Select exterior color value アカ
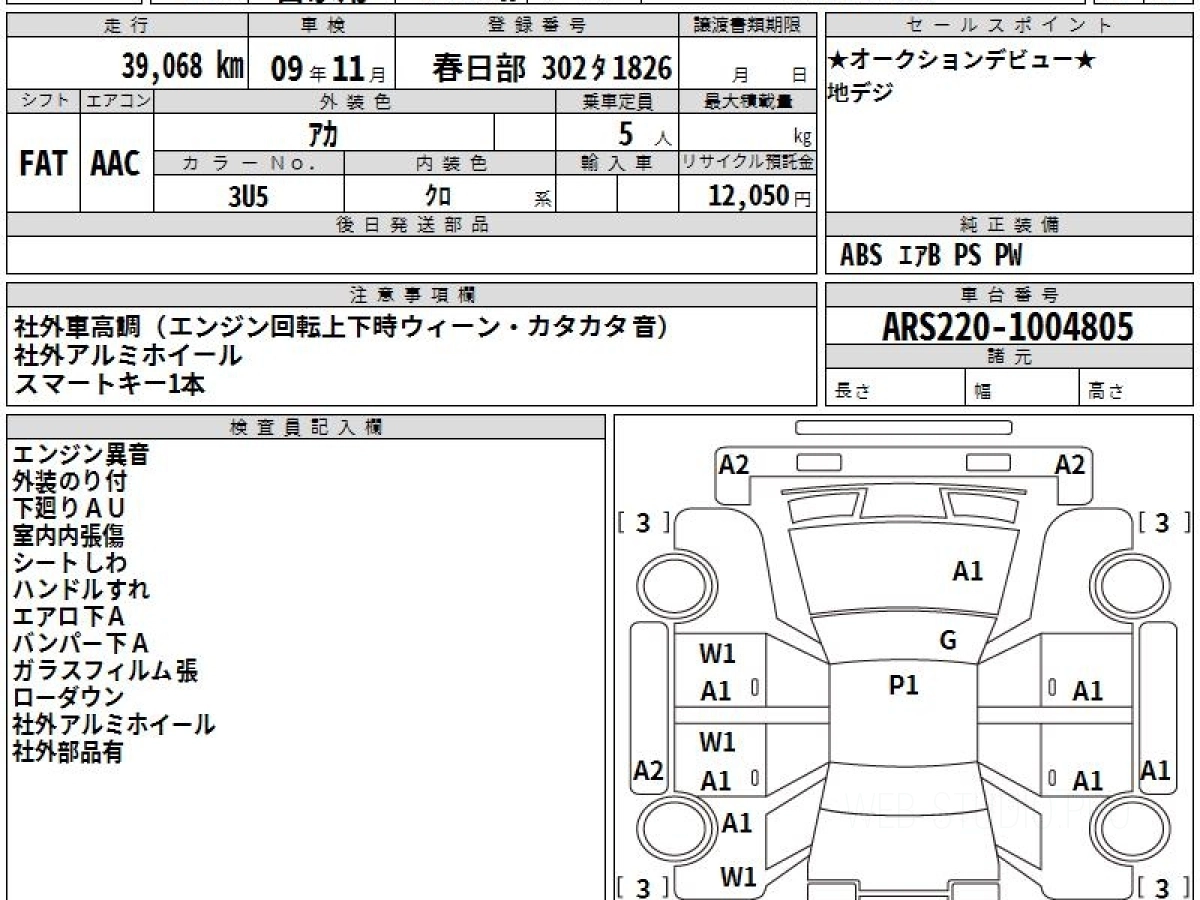The image size is (1200, 900). pyautogui.click(x=324, y=134)
